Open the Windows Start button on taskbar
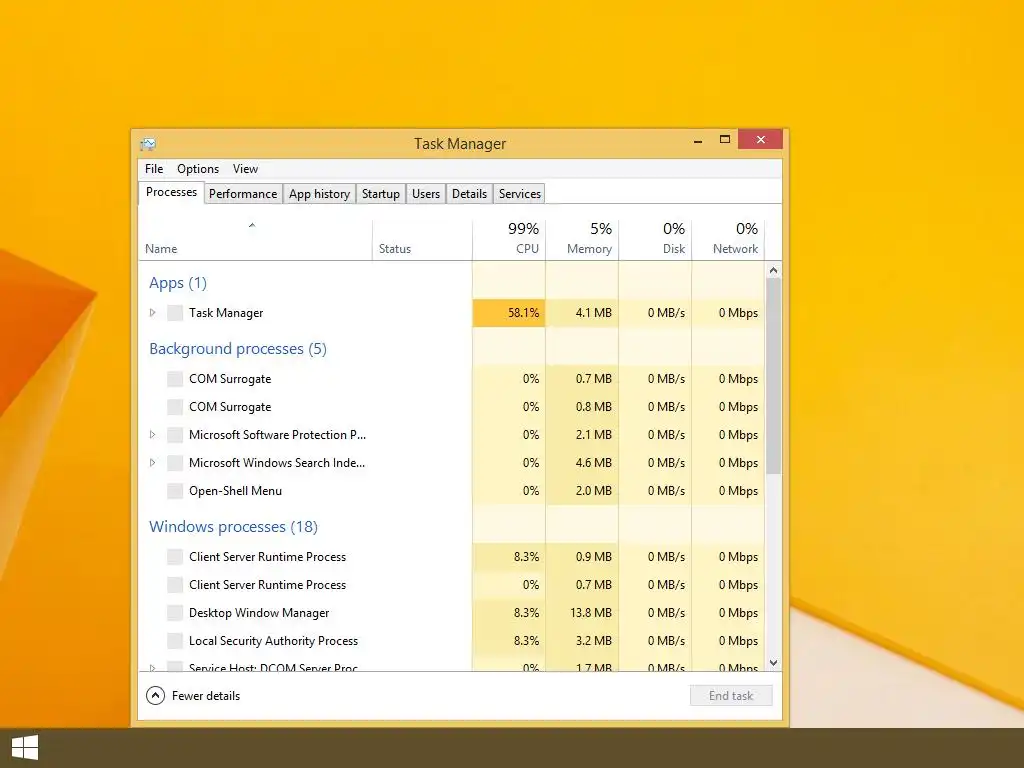Screen dimensions: 1024x768 click(25, 748)
